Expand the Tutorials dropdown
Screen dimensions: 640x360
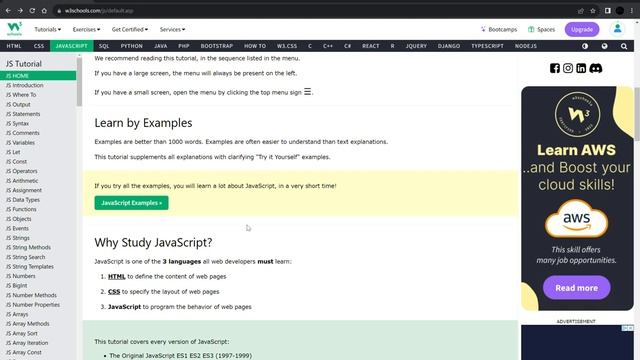pyautogui.click(x=47, y=29)
